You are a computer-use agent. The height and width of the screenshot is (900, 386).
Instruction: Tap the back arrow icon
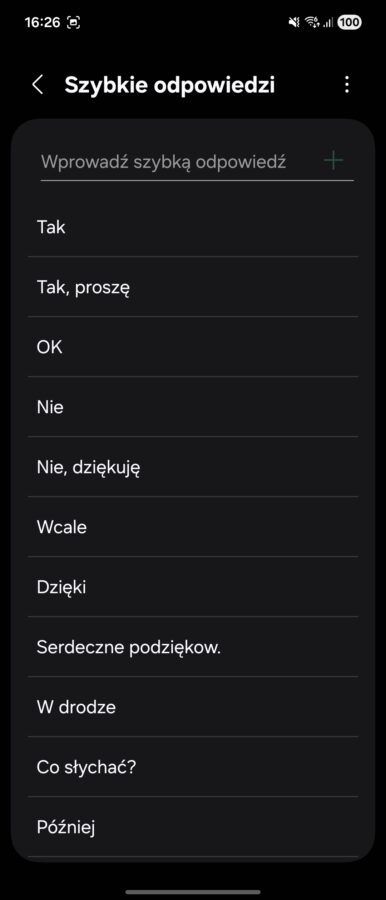click(37, 85)
